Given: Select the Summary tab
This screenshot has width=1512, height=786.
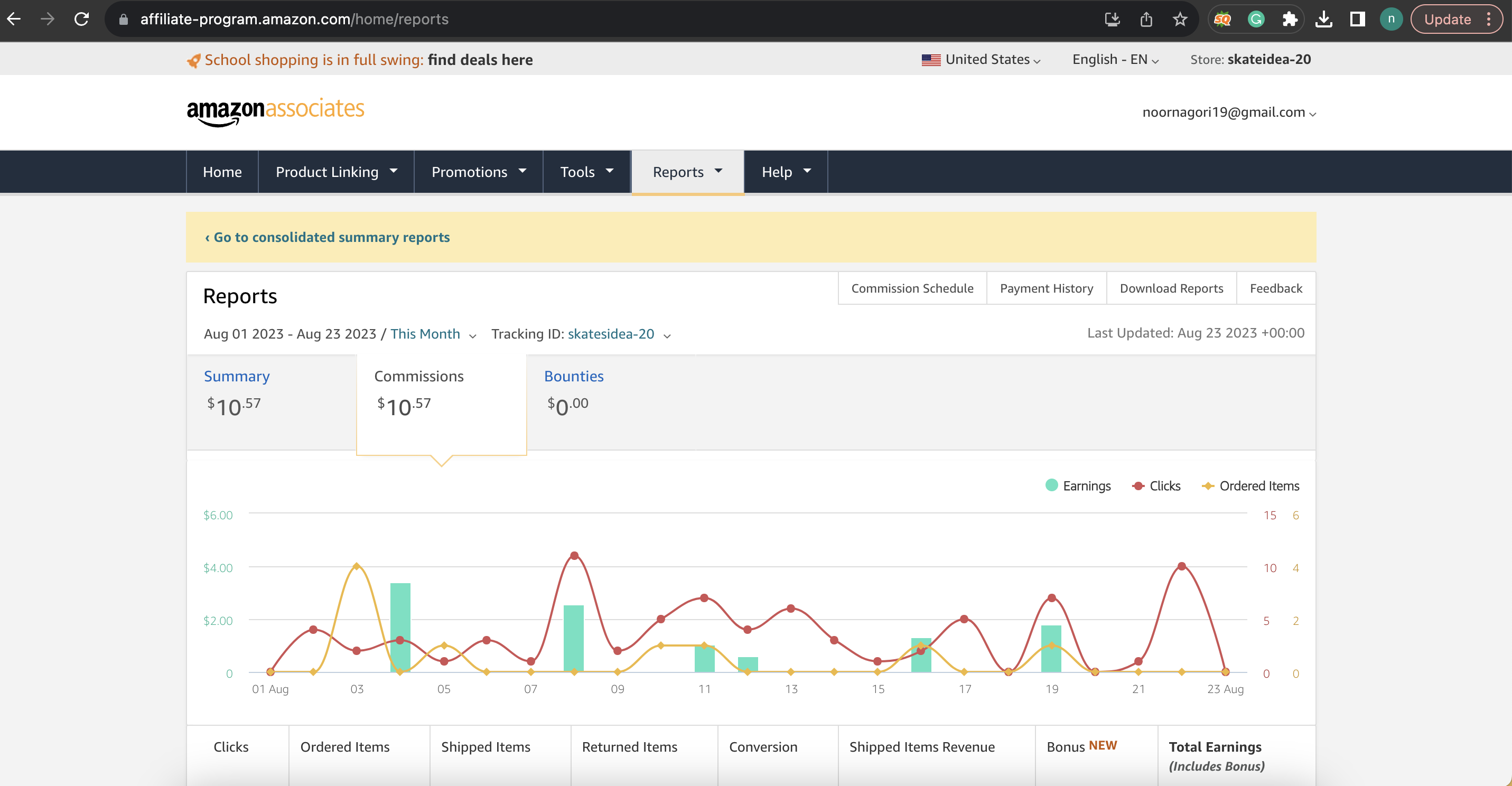Looking at the screenshot, I should pyautogui.click(x=271, y=402).
